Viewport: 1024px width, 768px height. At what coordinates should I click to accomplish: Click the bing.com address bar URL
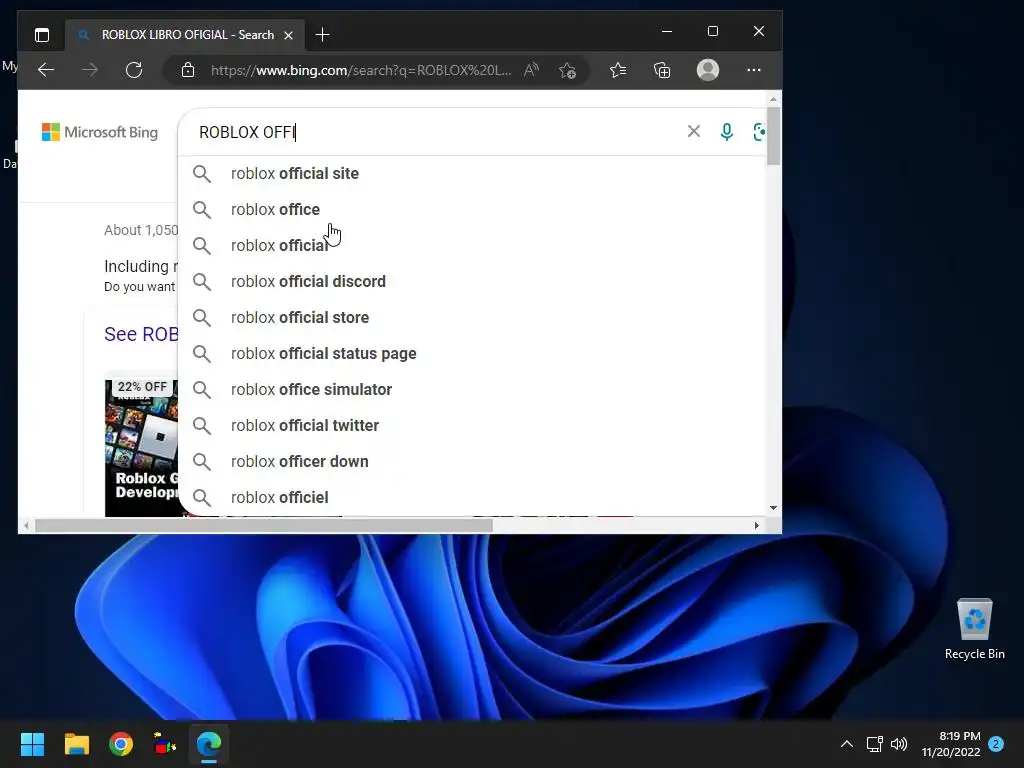(360, 70)
